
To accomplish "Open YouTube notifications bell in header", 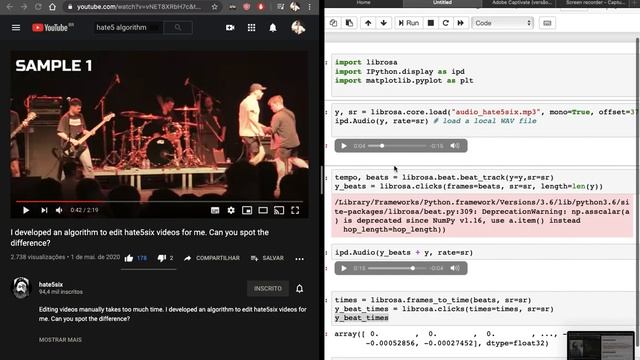I will 273,27.
